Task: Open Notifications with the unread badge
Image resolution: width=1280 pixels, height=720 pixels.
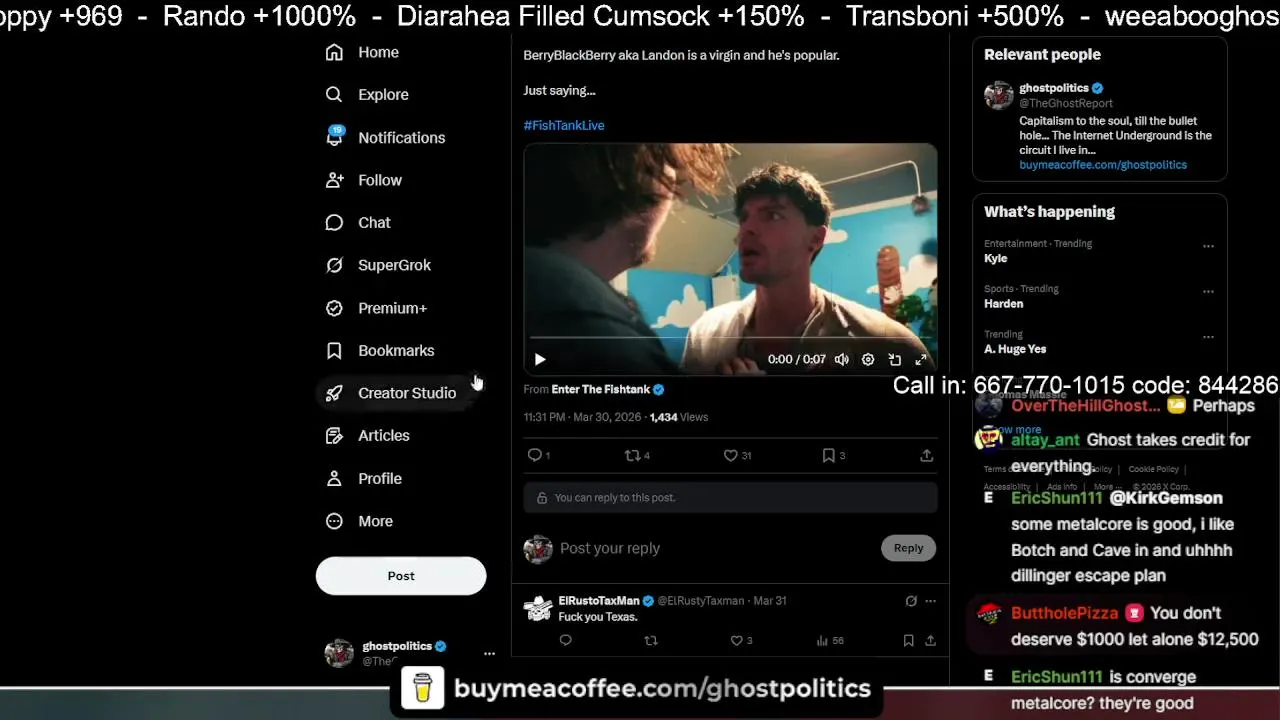Action: pos(385,138)
